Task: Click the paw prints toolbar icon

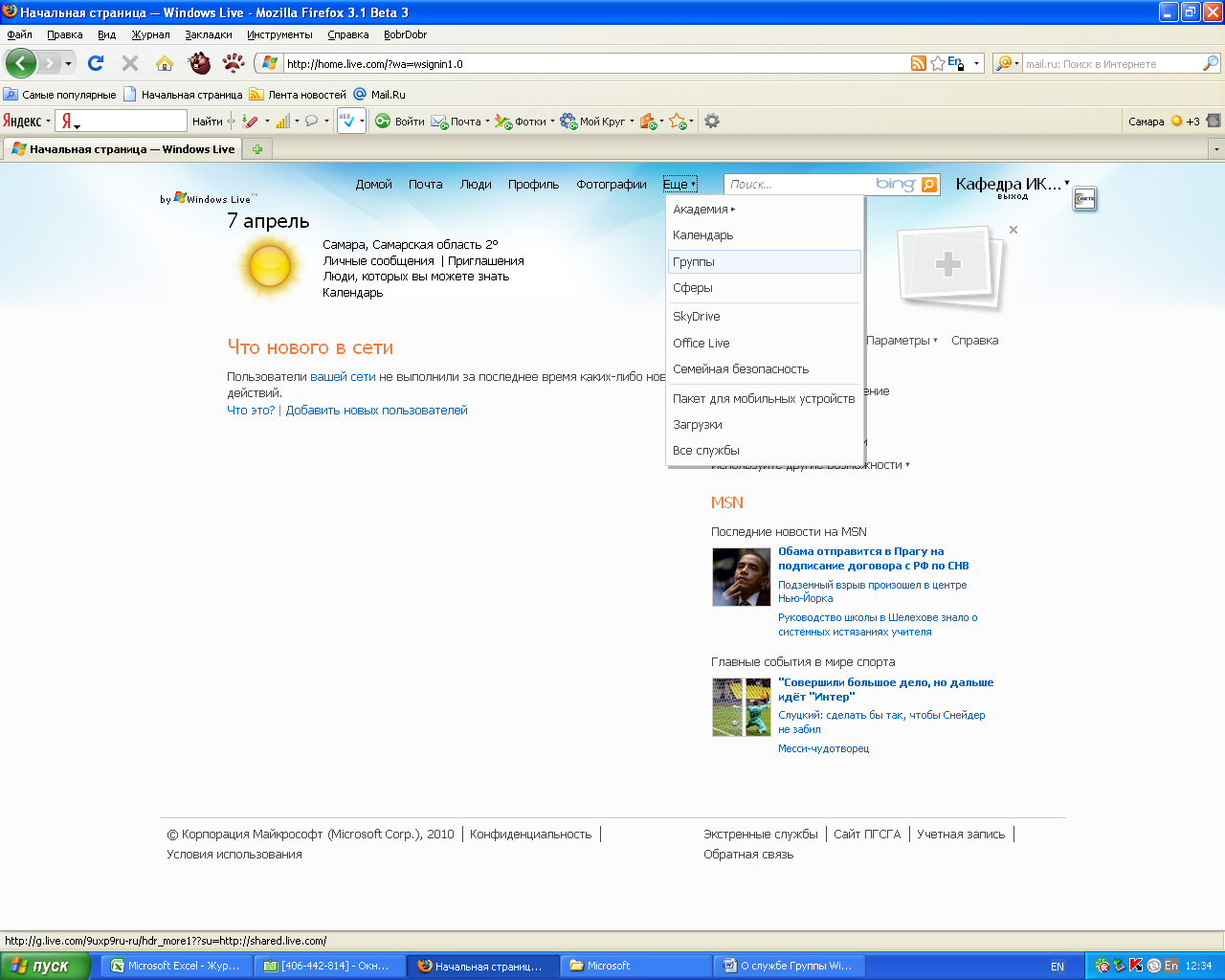Action: (234, 63)
